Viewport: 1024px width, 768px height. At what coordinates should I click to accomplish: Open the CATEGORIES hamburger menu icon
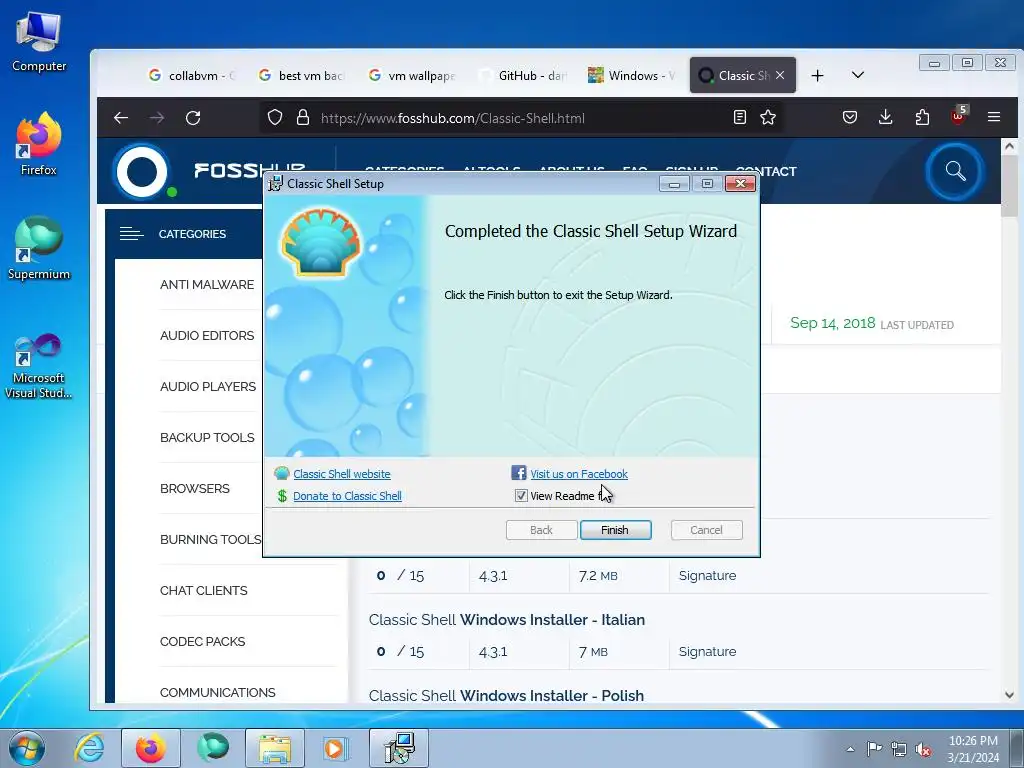coord(131,233)
